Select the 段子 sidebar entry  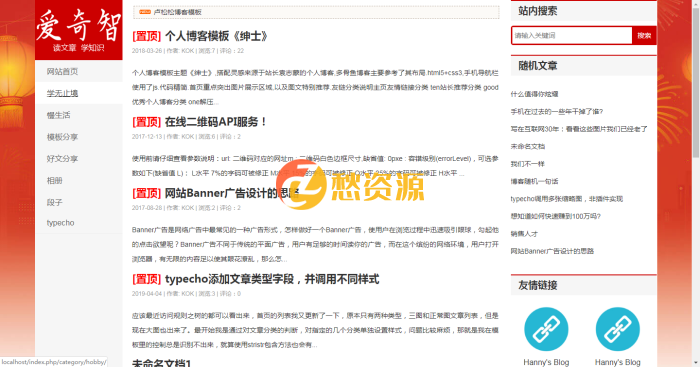click(x=54, y=203)
